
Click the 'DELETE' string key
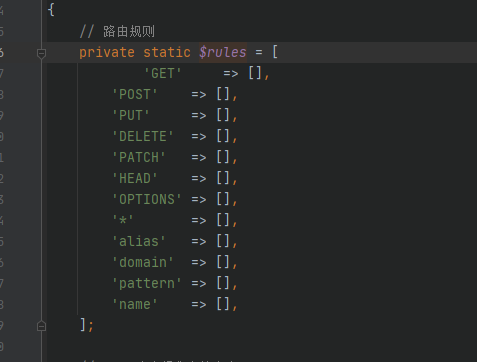143,136
